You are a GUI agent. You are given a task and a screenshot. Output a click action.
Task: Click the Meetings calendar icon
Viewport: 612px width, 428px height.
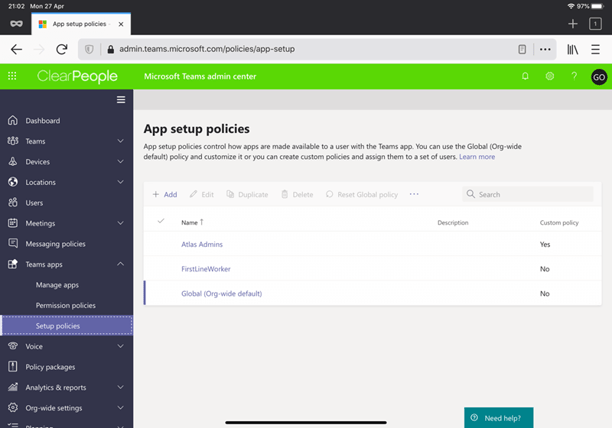coord(12,223)
